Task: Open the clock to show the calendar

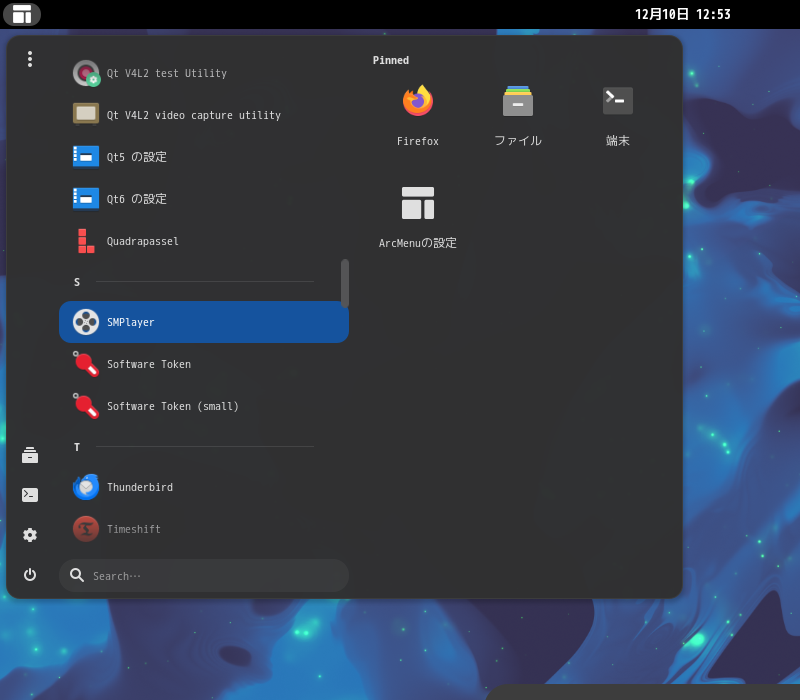Action: point(683,14)
